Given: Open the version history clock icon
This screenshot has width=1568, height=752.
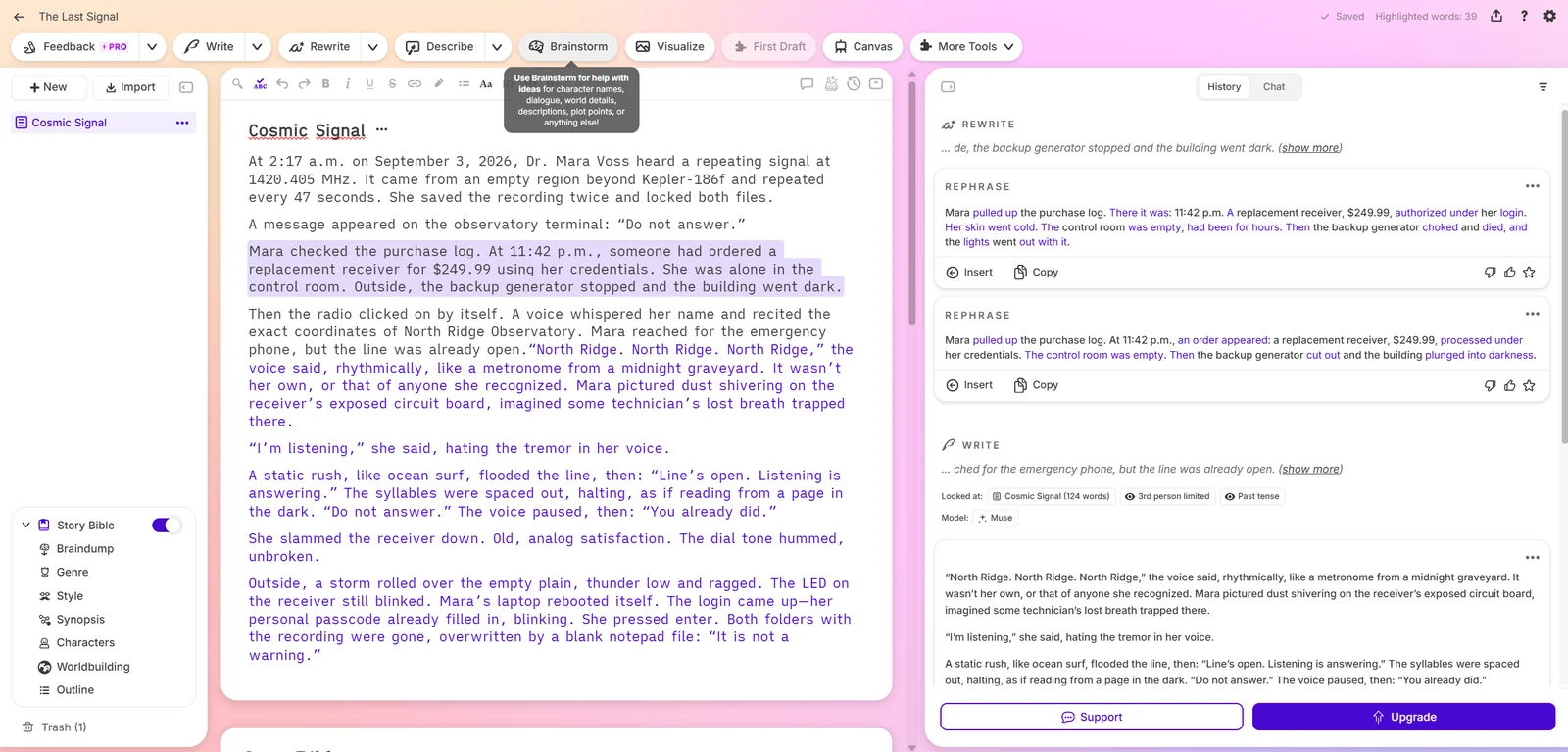Looking at the screenshot, I should click(854, 84).
